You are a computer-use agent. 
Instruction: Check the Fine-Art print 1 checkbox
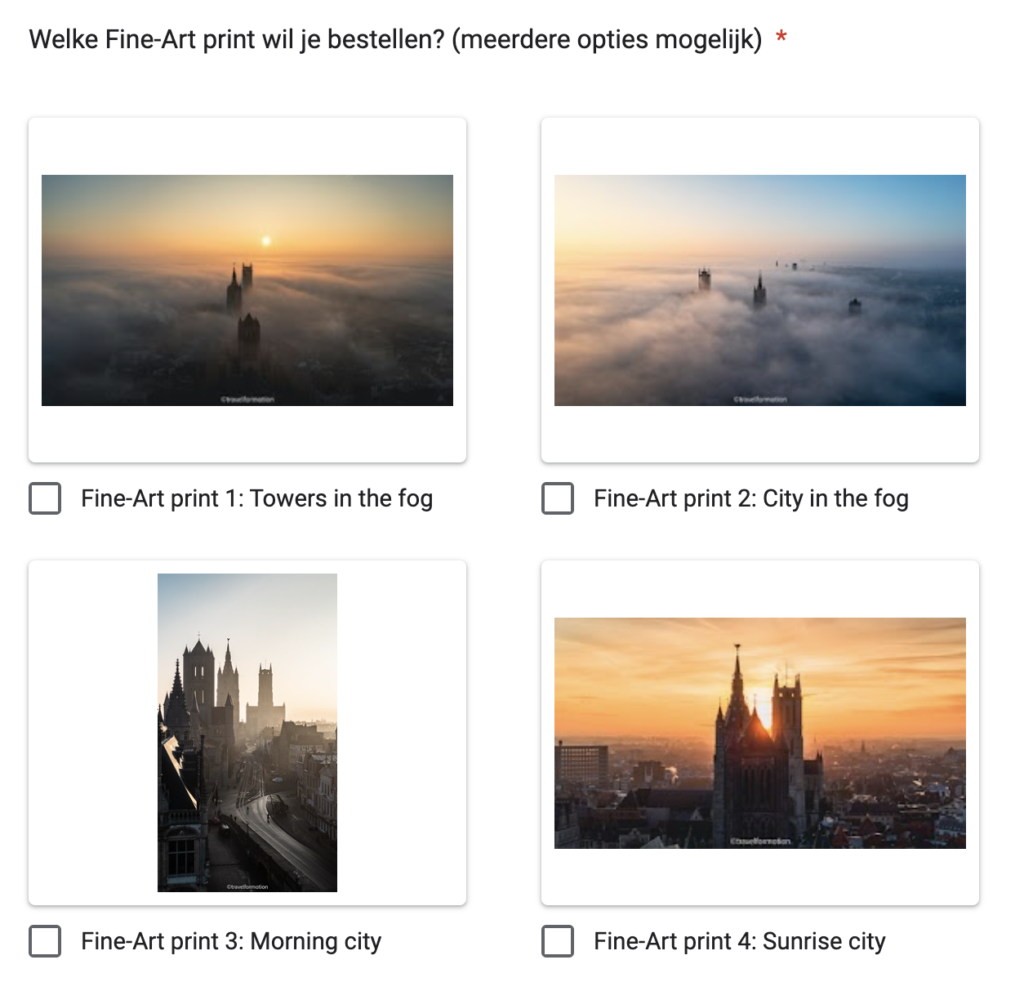tap(45, 498)
